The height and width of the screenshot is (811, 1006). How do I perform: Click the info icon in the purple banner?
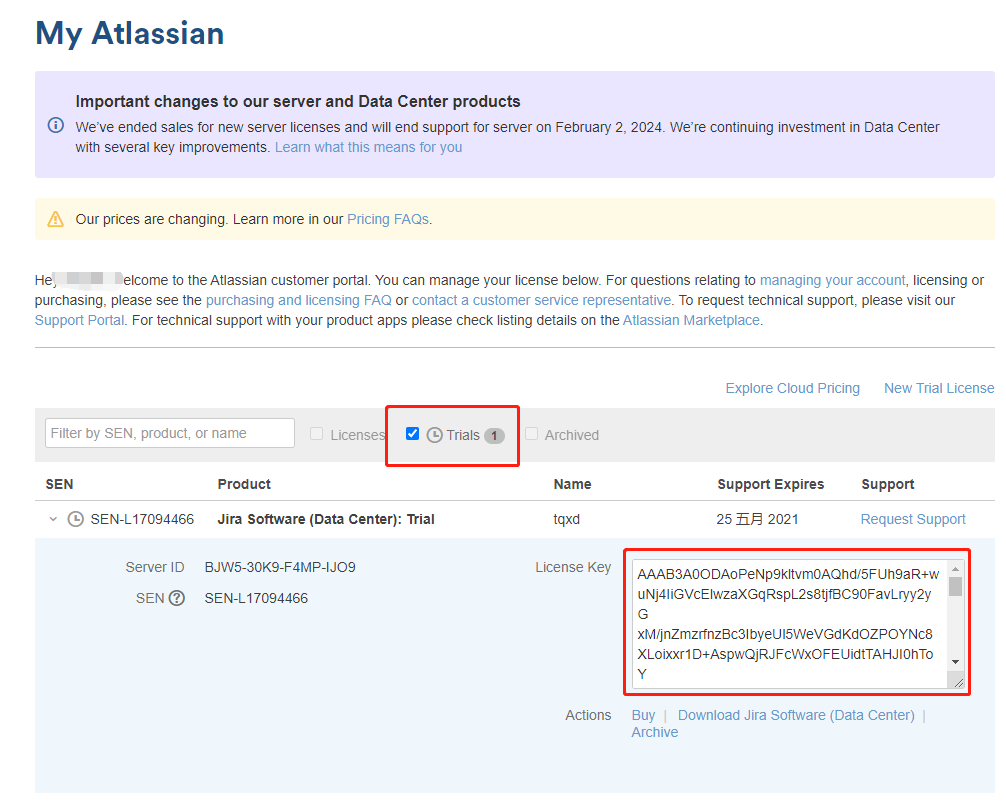click(x=56, y=125)
